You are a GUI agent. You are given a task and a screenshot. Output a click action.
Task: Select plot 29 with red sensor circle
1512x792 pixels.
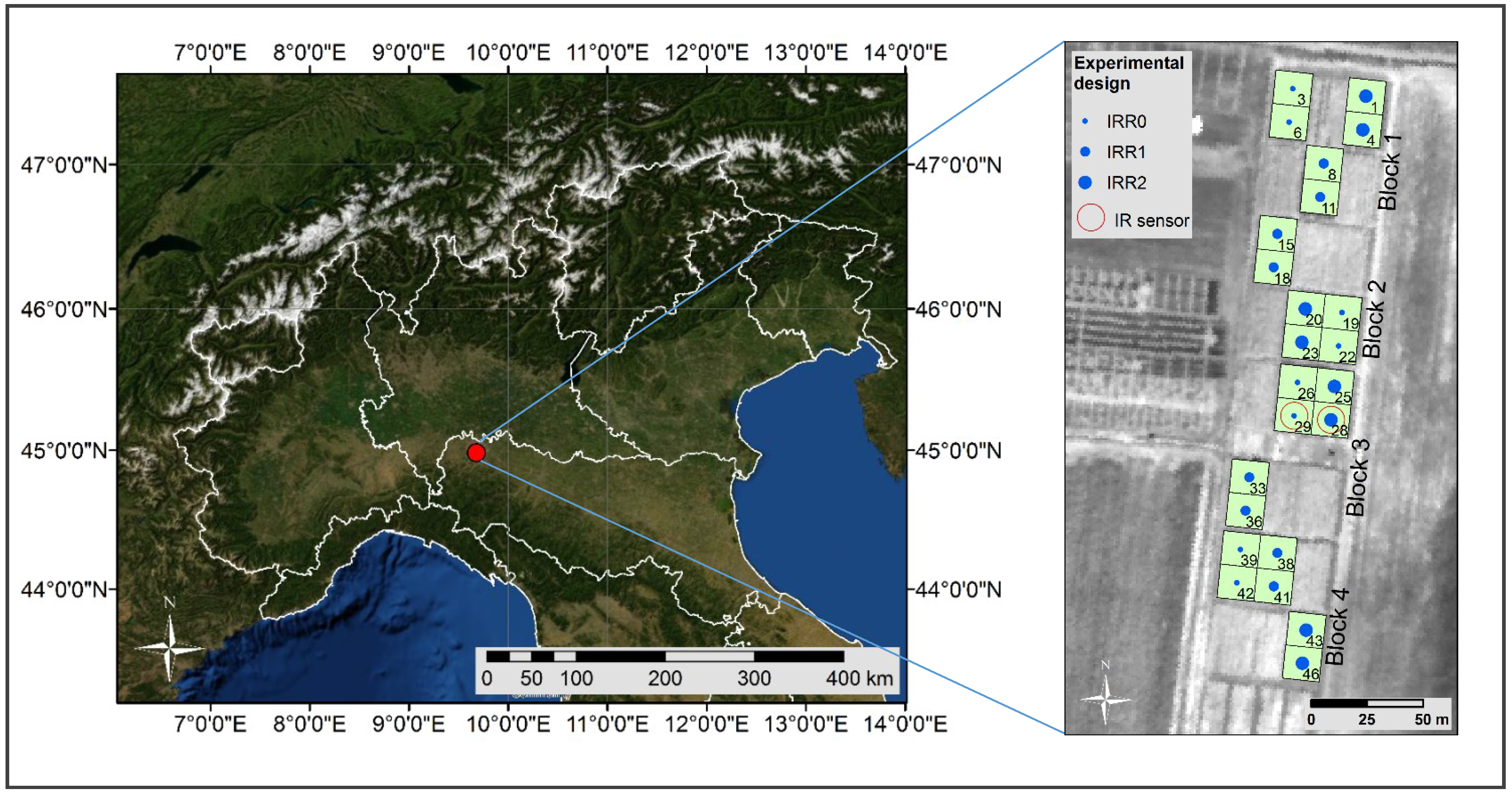coord(1294,415)
